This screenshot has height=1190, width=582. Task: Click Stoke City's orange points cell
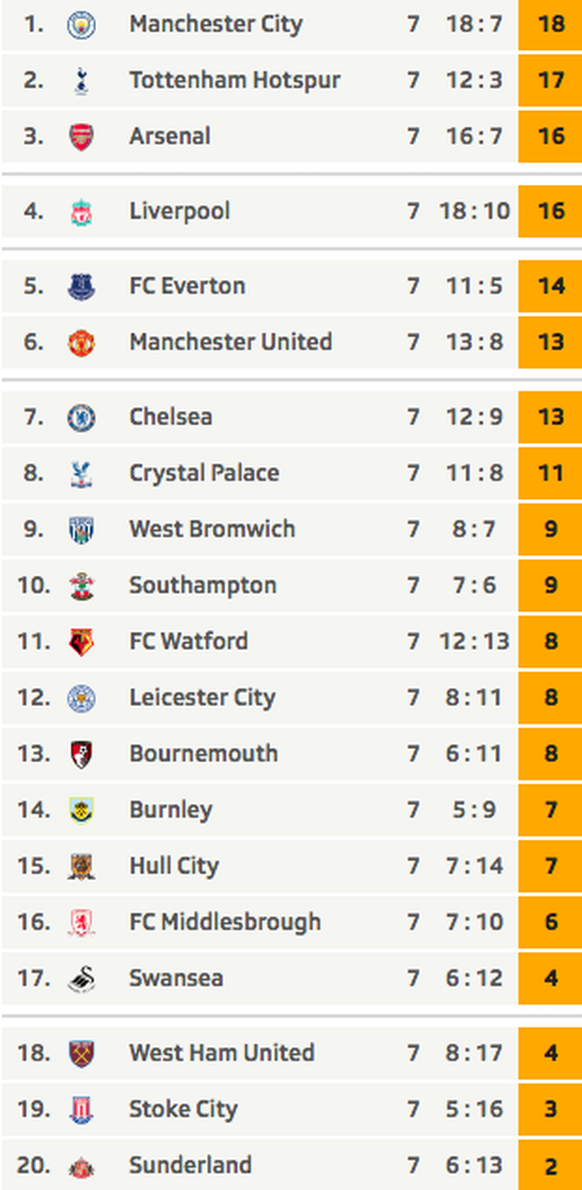point(550,1110)
